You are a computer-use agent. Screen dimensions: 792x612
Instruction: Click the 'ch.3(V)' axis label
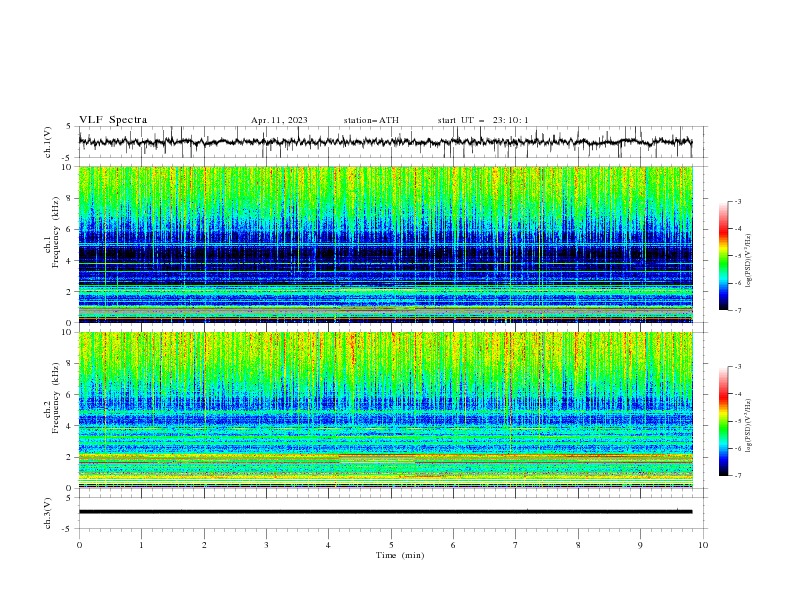pyautogui.click(x=48, y=513)
